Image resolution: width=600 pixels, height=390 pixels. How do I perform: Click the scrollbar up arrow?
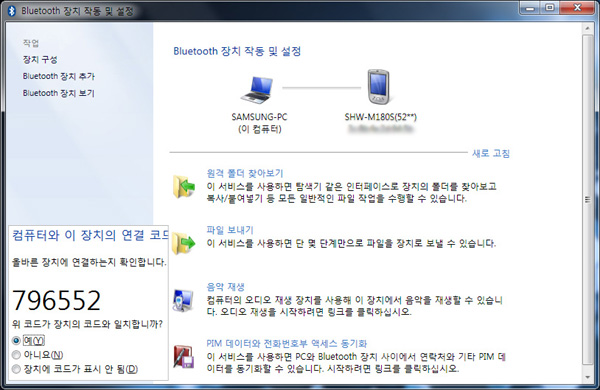[587, 28]
